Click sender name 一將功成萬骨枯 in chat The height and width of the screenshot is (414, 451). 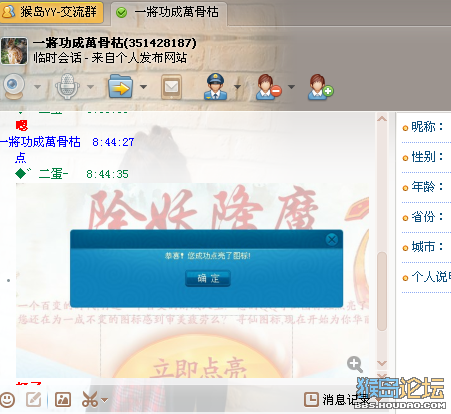(x=40, y=142)
